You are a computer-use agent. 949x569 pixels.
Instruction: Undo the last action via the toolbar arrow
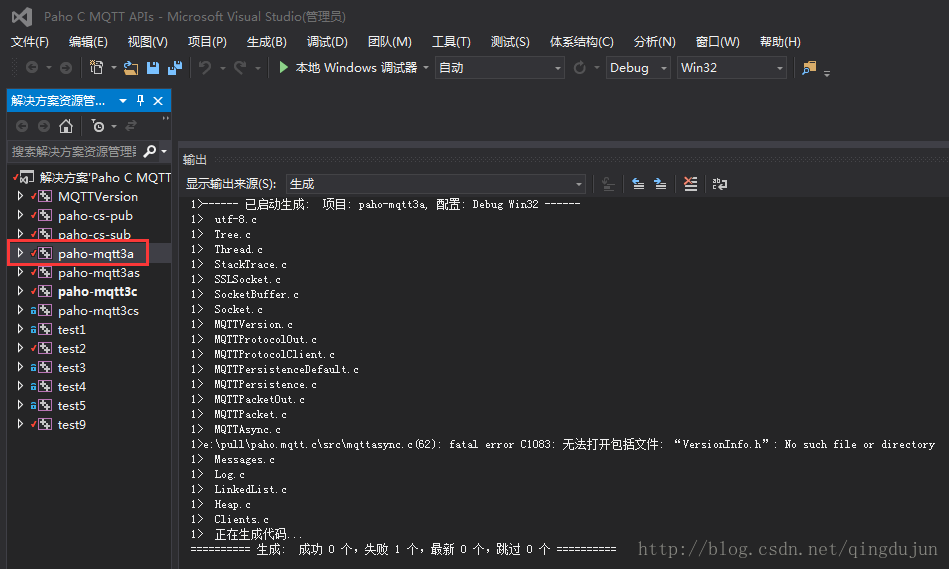205,68
